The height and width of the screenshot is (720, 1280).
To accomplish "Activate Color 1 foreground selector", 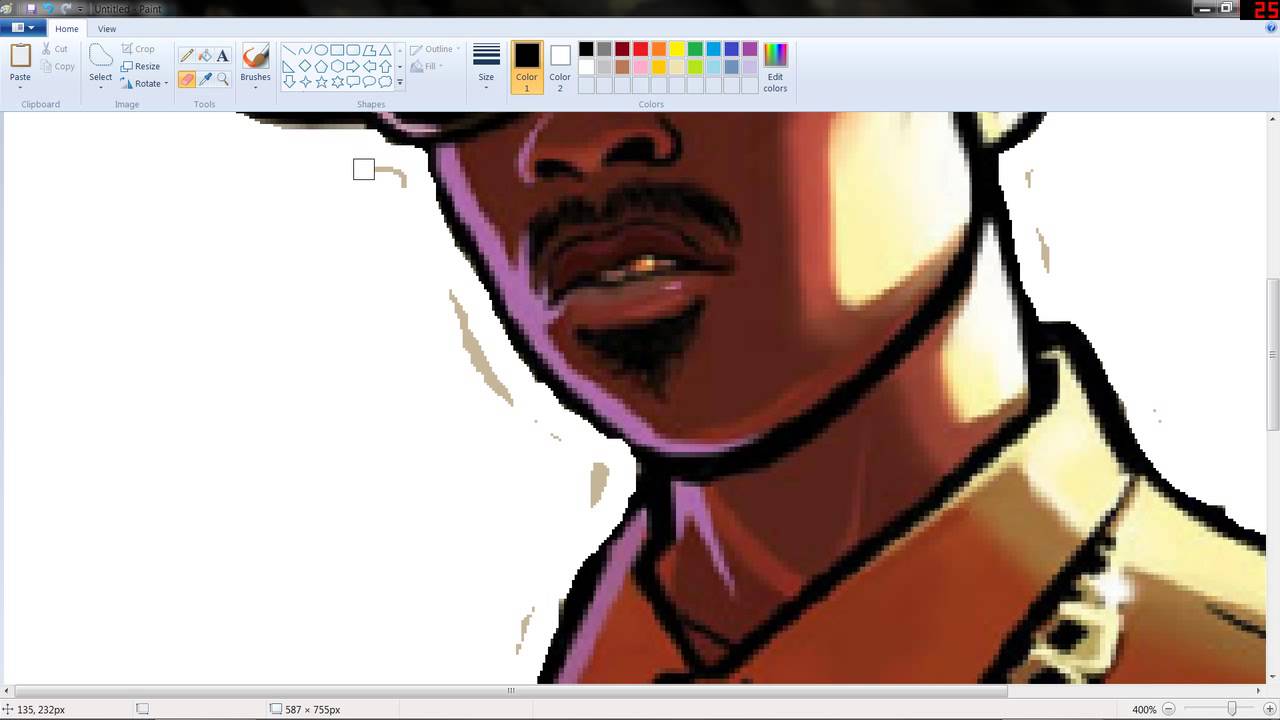I will point(527,67).
